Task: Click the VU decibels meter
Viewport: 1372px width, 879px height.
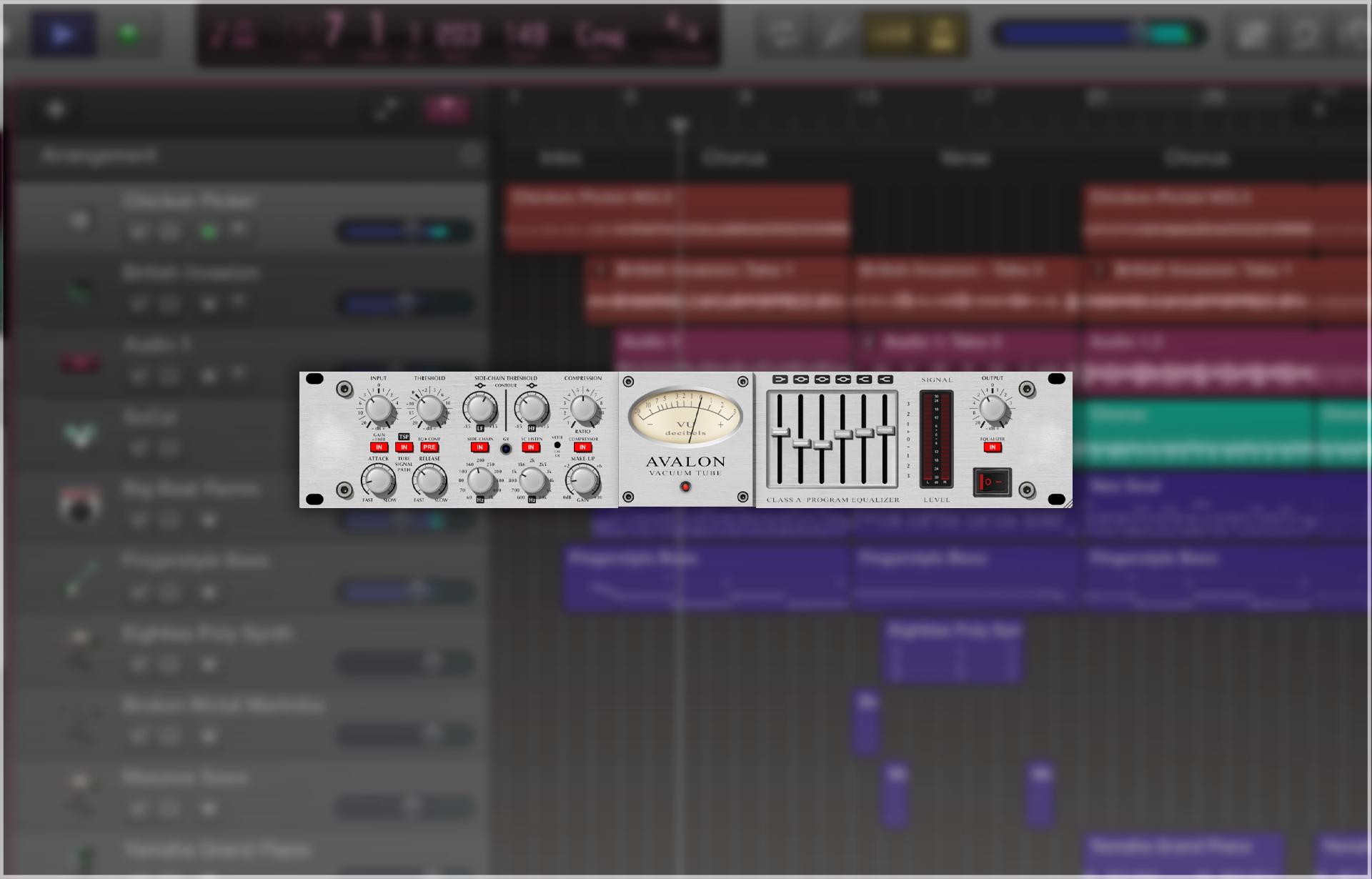Action: pyautogui.click(x=685, y=416)
